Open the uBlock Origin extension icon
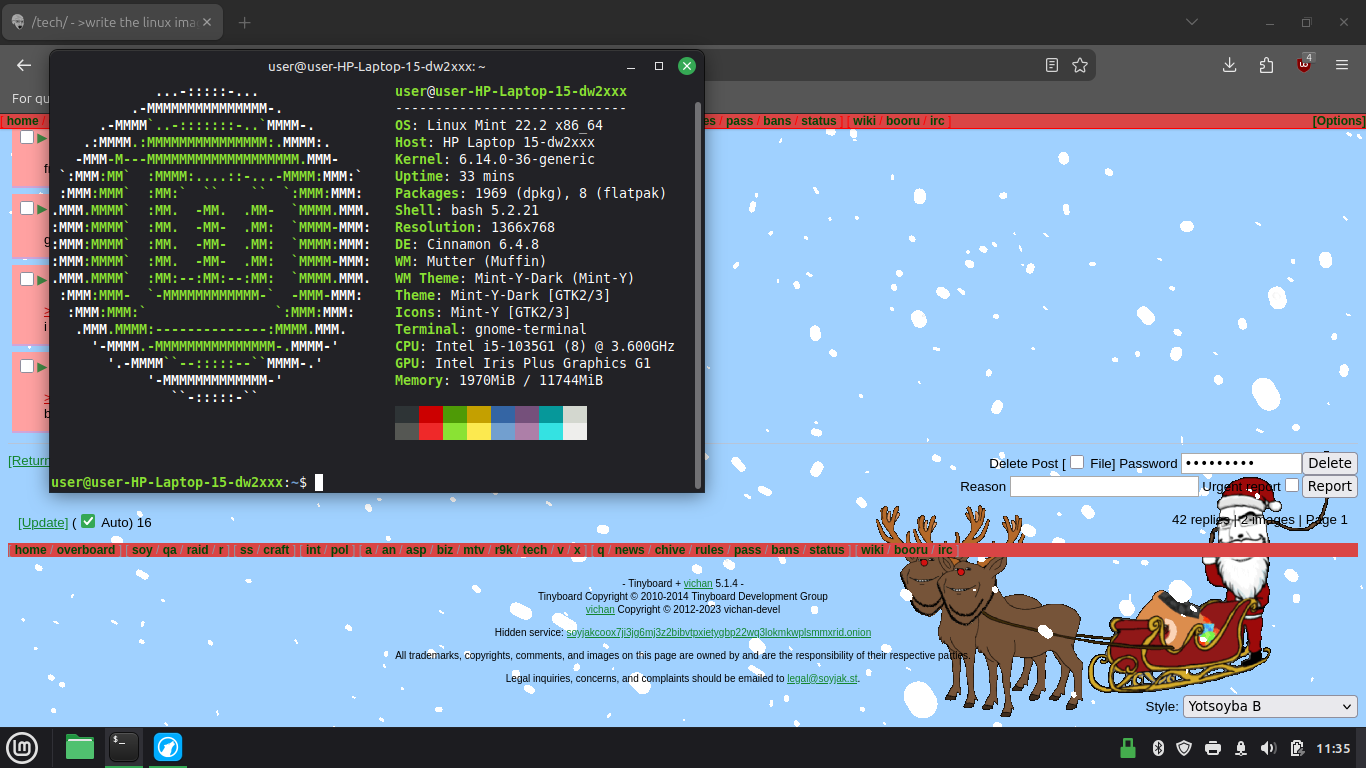Viewport: 1366px width, 768px height. pos(1304,65)
